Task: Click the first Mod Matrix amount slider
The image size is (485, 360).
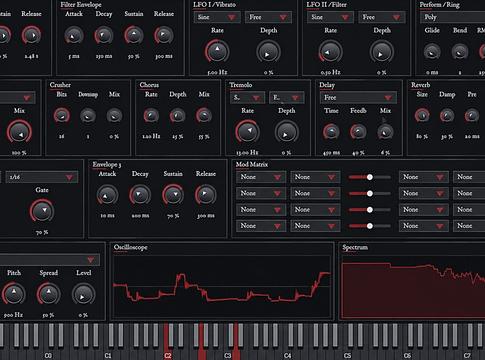Action: click(x=370, y=177)
